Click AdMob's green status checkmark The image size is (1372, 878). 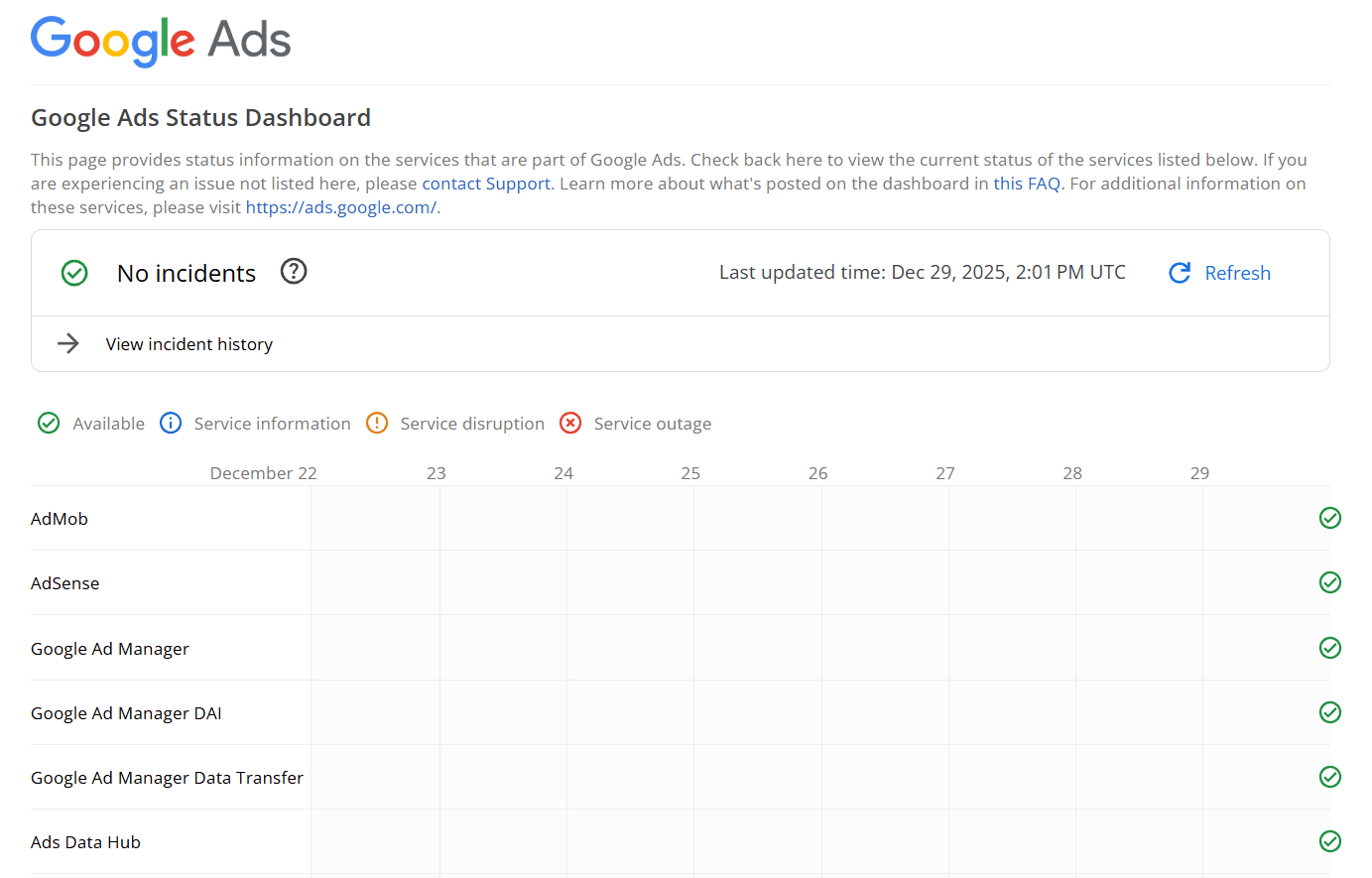1329,517
